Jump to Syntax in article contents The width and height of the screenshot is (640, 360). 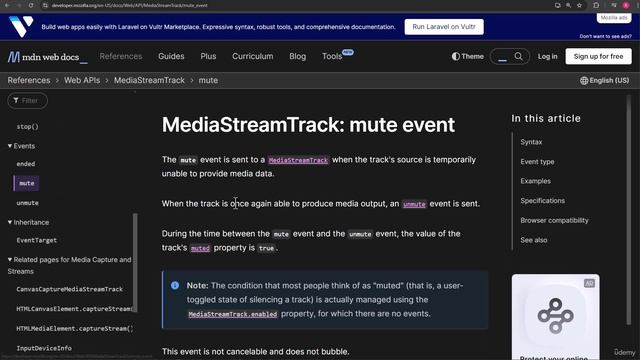[x=531, y=142]
